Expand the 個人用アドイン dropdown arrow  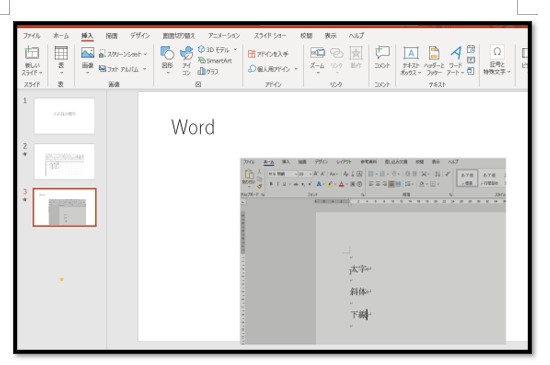point(296,69)
